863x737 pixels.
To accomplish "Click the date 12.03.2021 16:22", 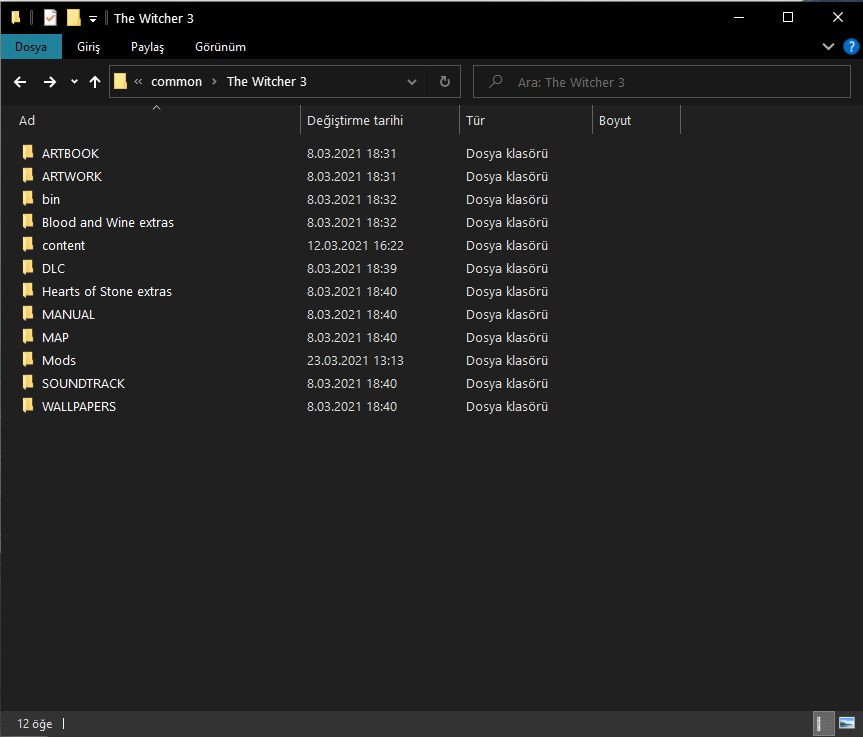I will pos(356,245).
